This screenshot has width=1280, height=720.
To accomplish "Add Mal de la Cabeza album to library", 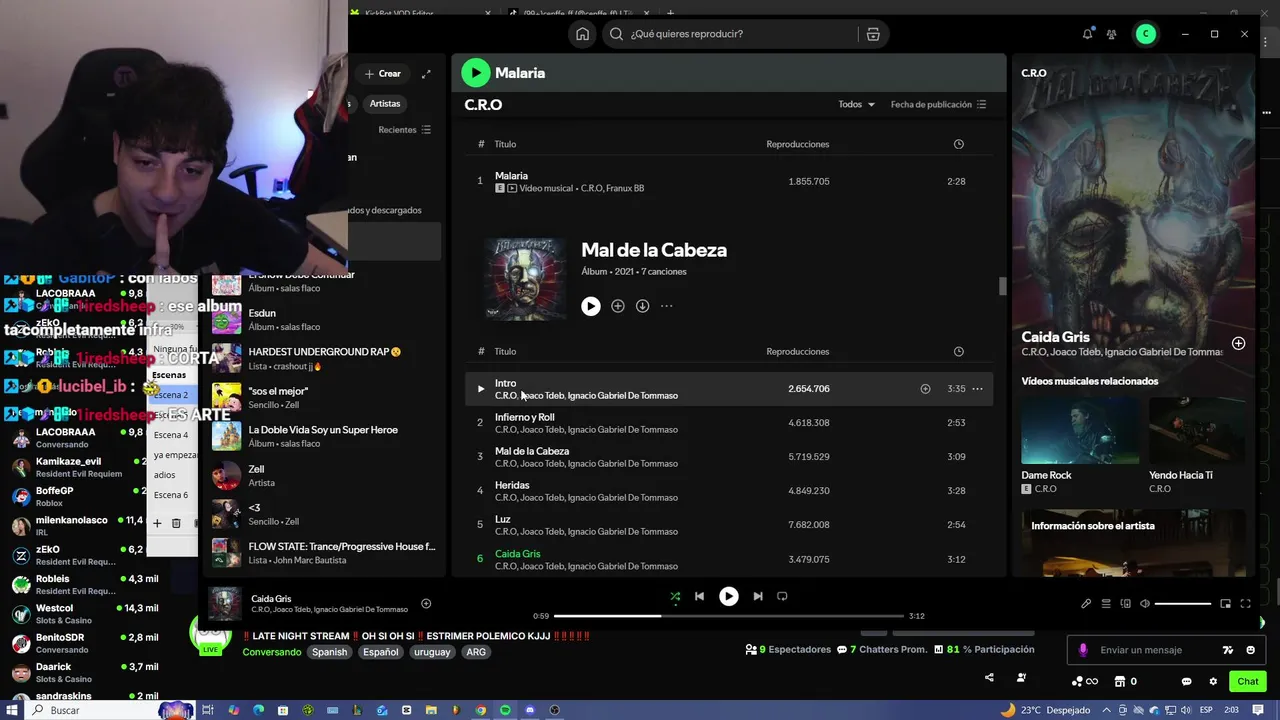I will 618,306.
